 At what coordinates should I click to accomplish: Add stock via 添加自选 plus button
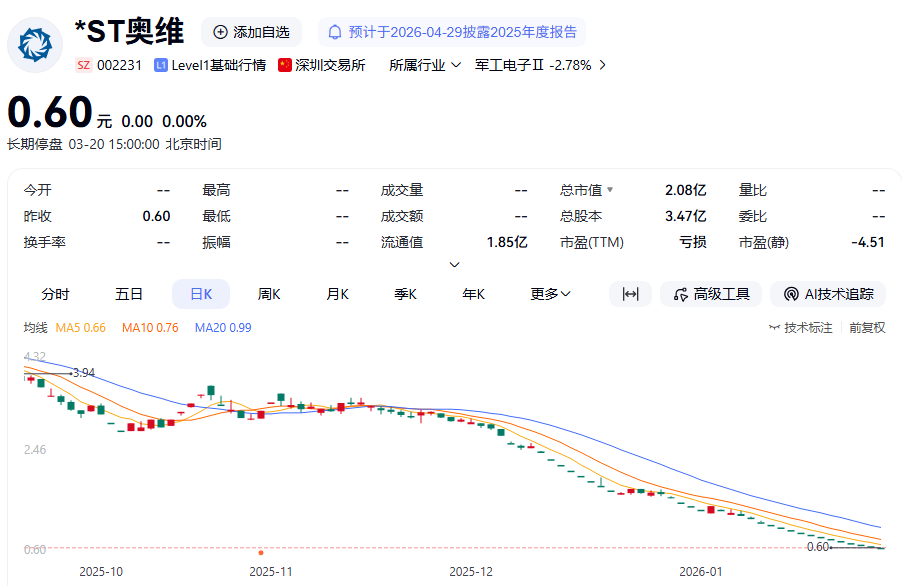pos(221,32)
